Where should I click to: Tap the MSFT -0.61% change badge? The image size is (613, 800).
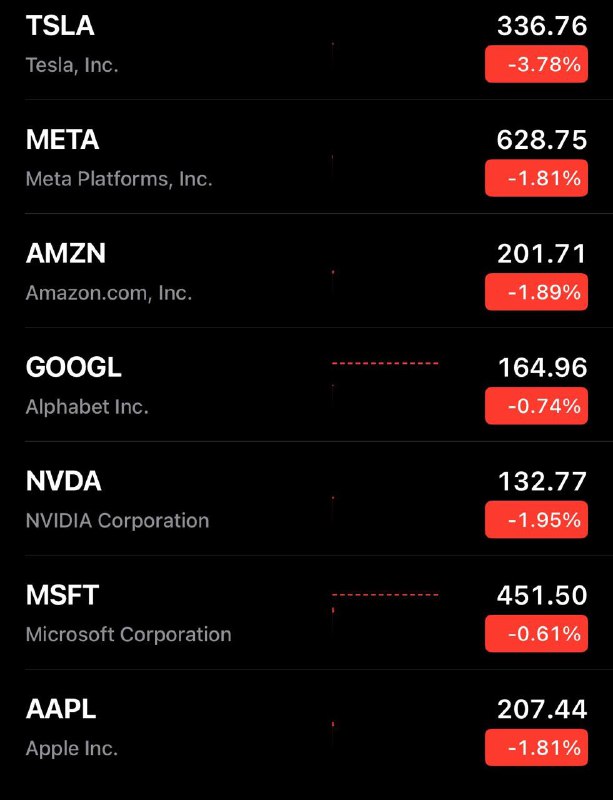(x=536, y=634)
